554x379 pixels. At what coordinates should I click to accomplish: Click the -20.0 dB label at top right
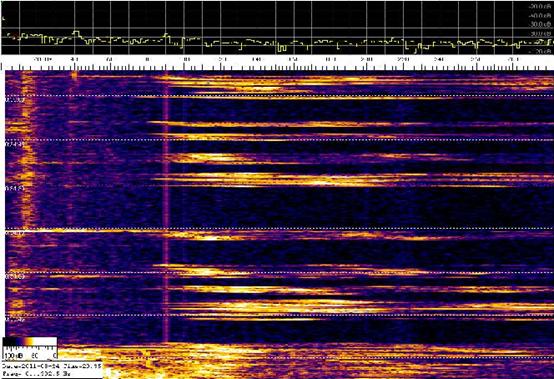pos(540,6)
